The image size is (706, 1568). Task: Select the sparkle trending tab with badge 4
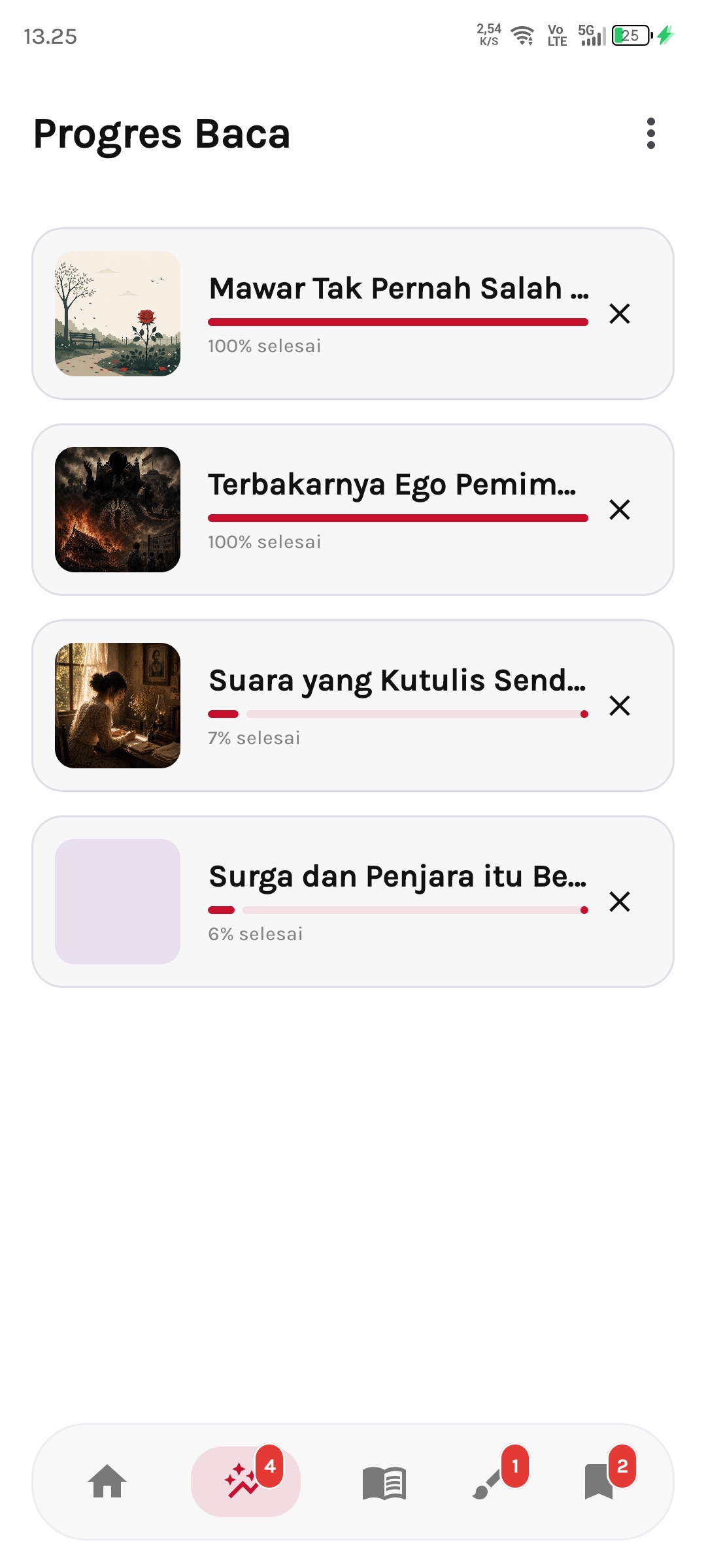click(x=246, y=1481)
